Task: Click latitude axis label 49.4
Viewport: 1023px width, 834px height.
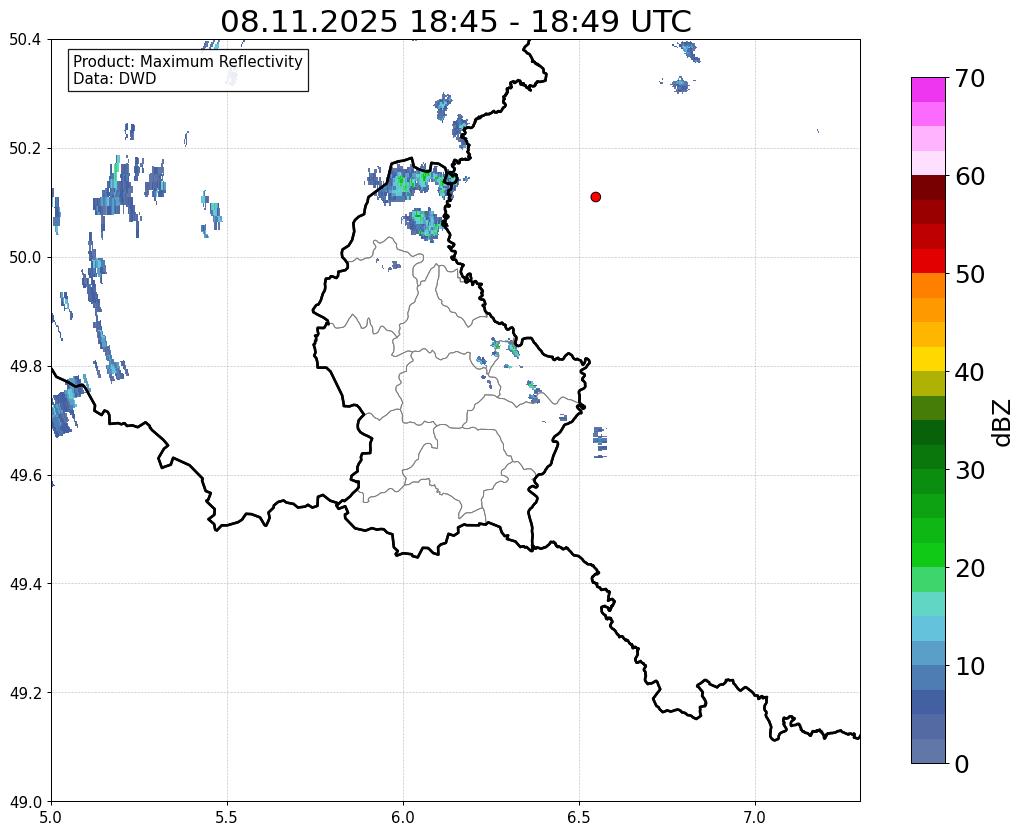Action: click(x=25, y=584)
